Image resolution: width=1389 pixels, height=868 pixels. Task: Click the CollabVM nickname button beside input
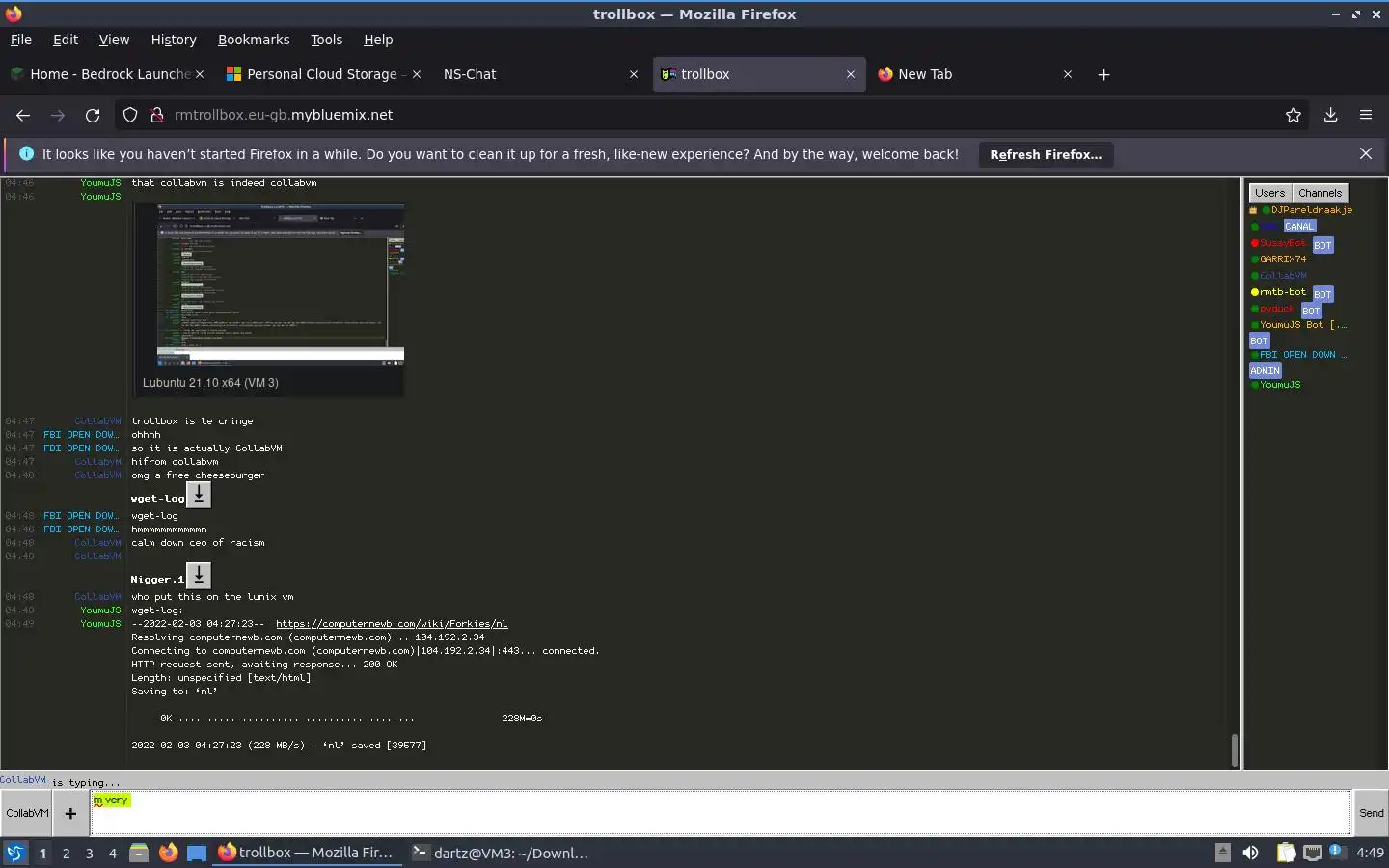click(27, 813)
